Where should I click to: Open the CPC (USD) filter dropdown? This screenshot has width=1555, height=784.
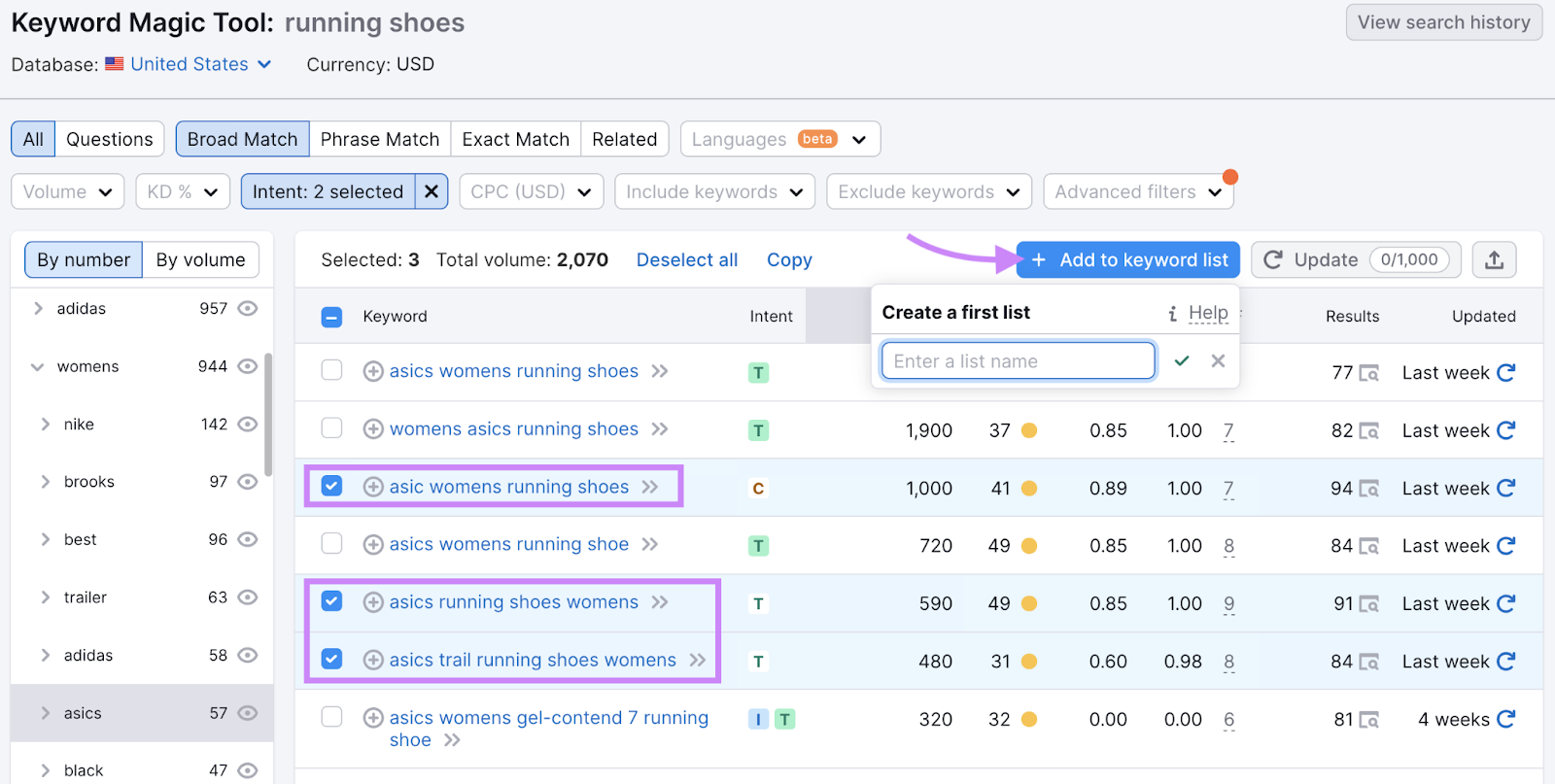[x=532, y=191]
